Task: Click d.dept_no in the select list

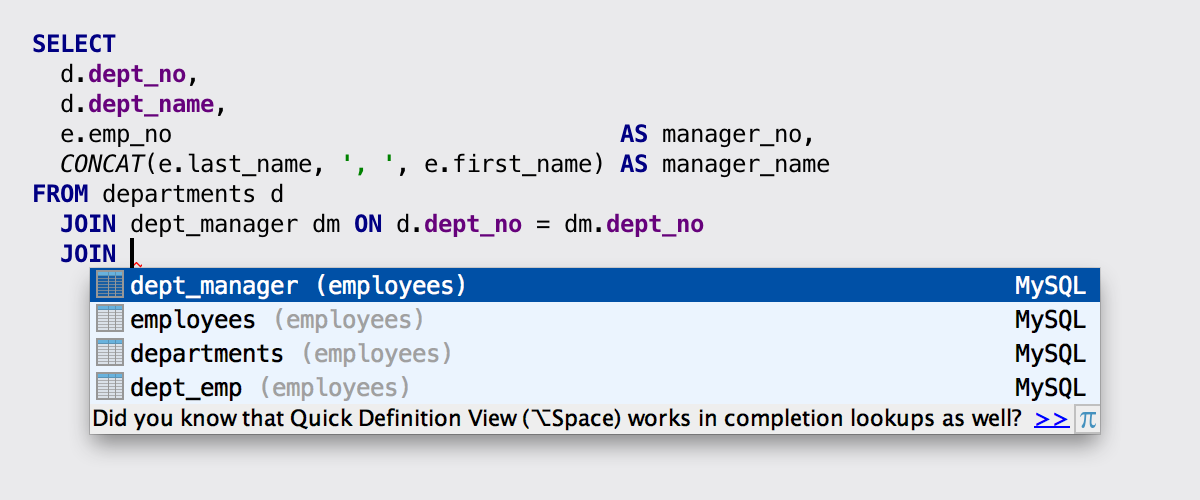Action: 123,74
